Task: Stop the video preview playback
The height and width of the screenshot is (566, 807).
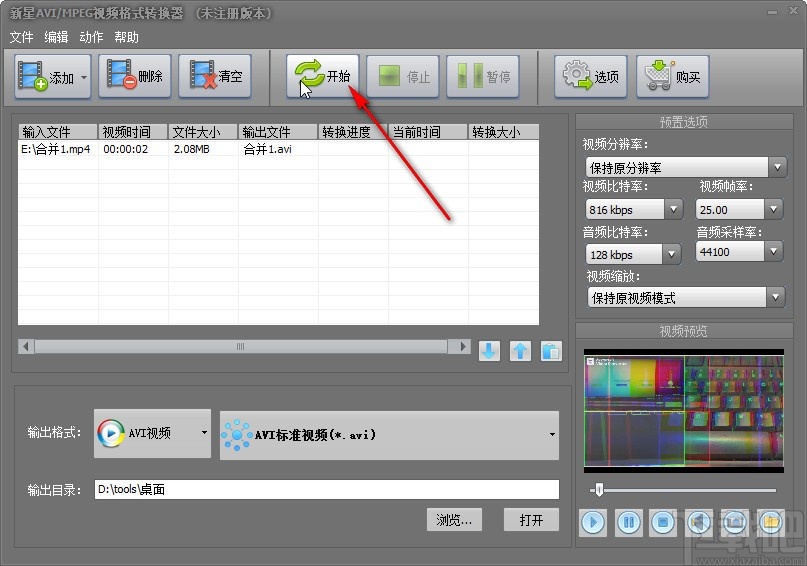Action: coord(663,523)
